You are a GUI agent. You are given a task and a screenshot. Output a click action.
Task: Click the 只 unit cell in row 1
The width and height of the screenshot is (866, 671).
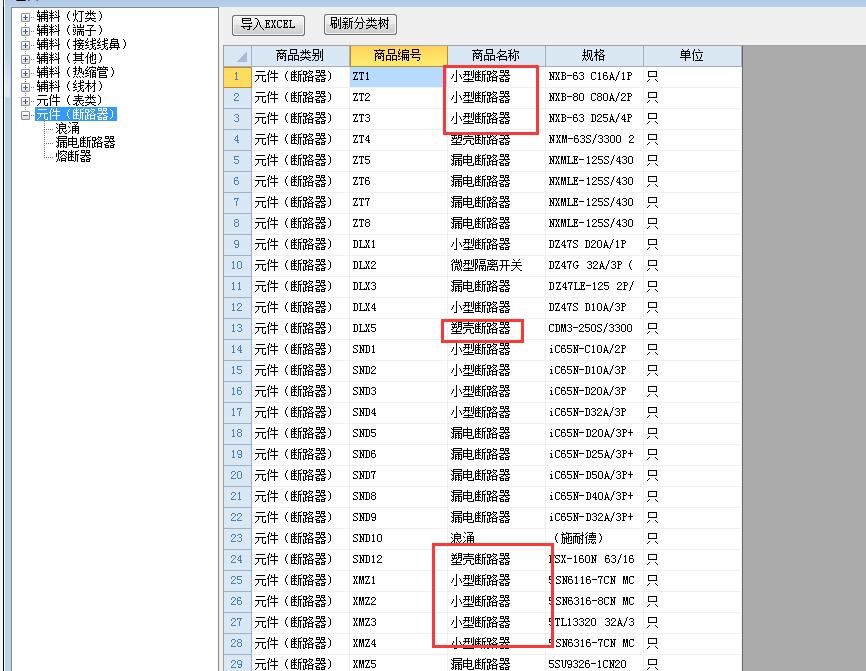(691, 76)
